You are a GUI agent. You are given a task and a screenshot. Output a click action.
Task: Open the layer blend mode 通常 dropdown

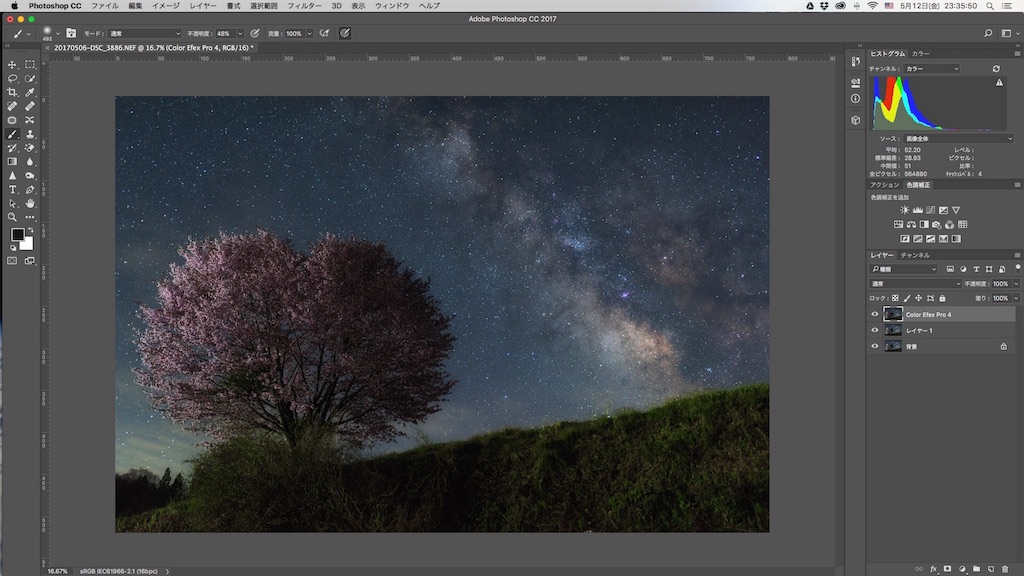916,284
